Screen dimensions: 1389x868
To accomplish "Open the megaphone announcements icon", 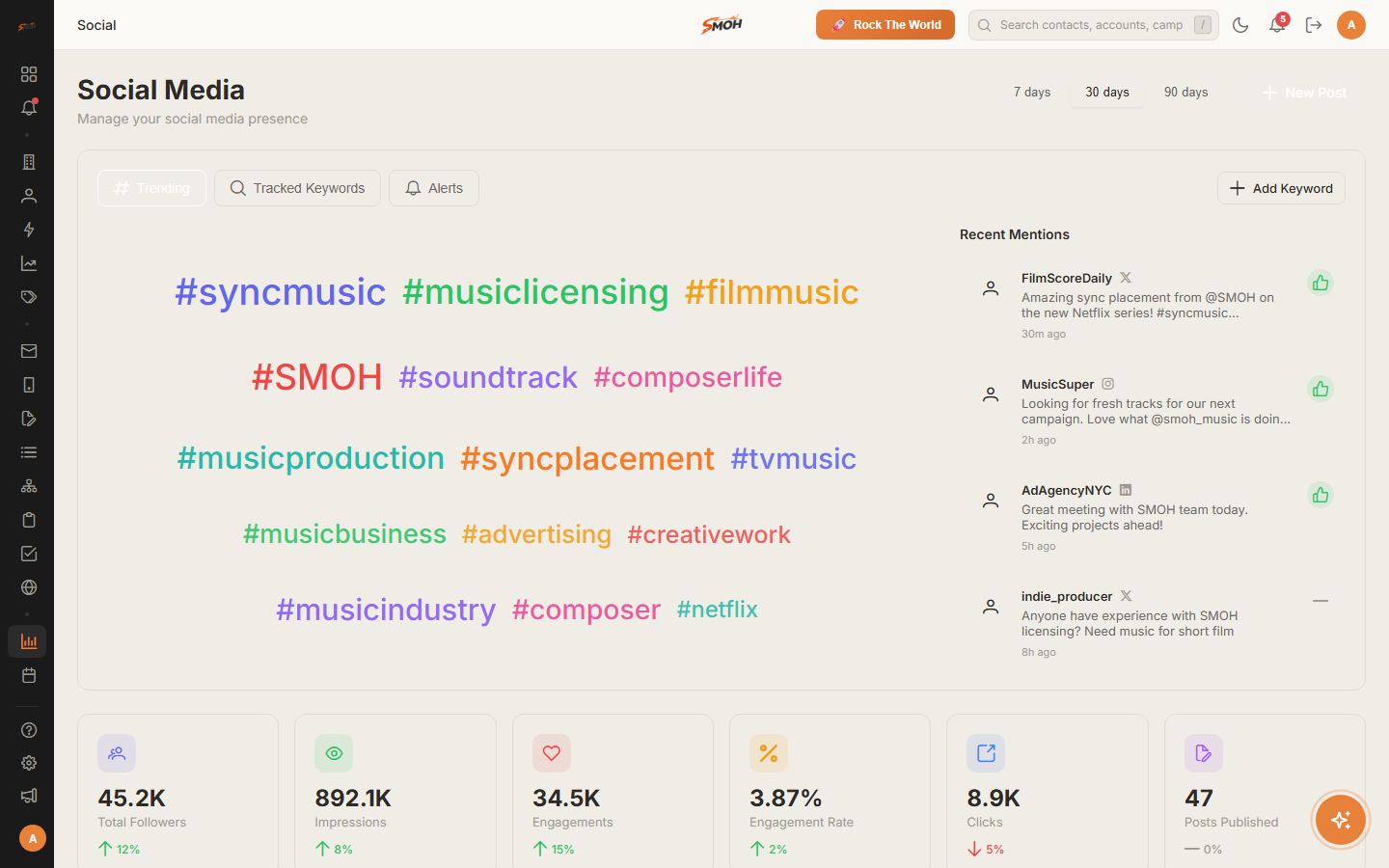I will point(29,796).
